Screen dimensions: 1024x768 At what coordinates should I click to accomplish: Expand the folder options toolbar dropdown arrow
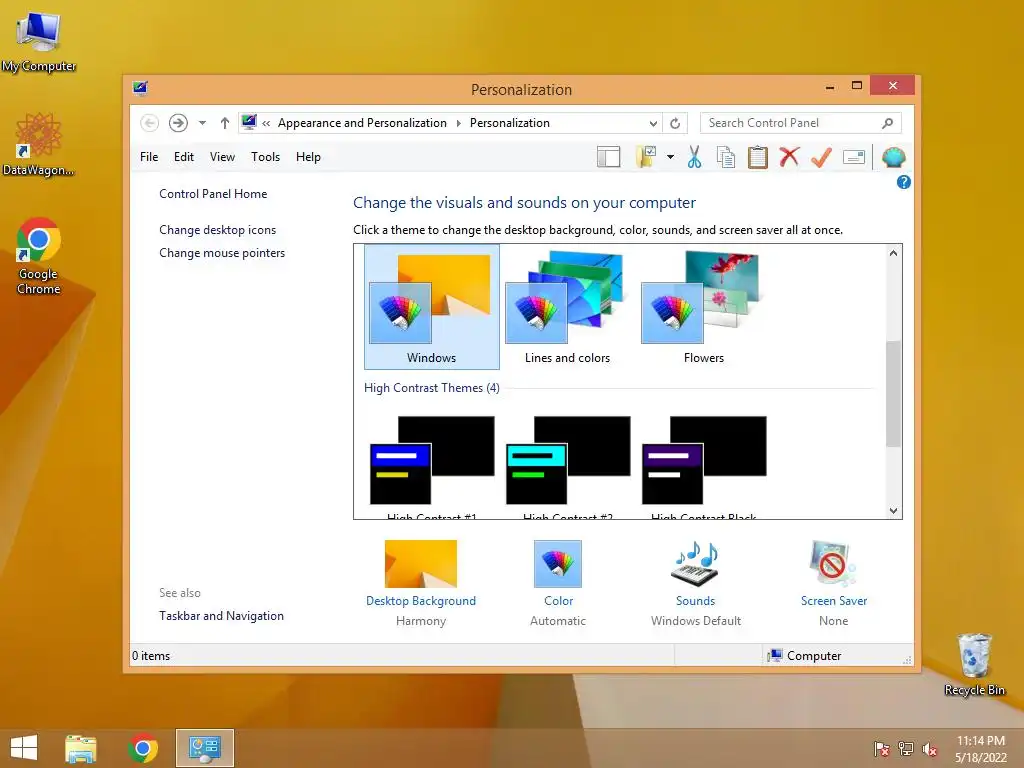coord(670,157)
